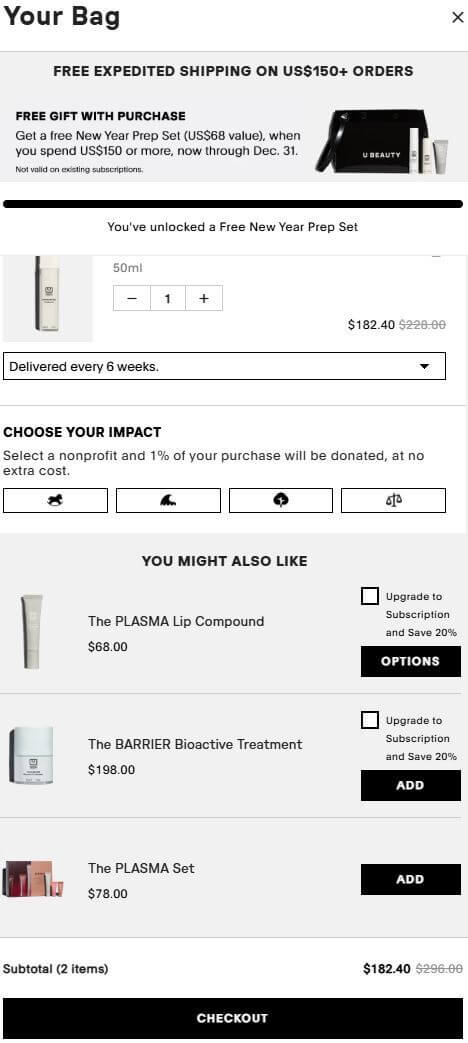
Task: Add The PLASMA Set to bag
Action: tap(411, 879)
